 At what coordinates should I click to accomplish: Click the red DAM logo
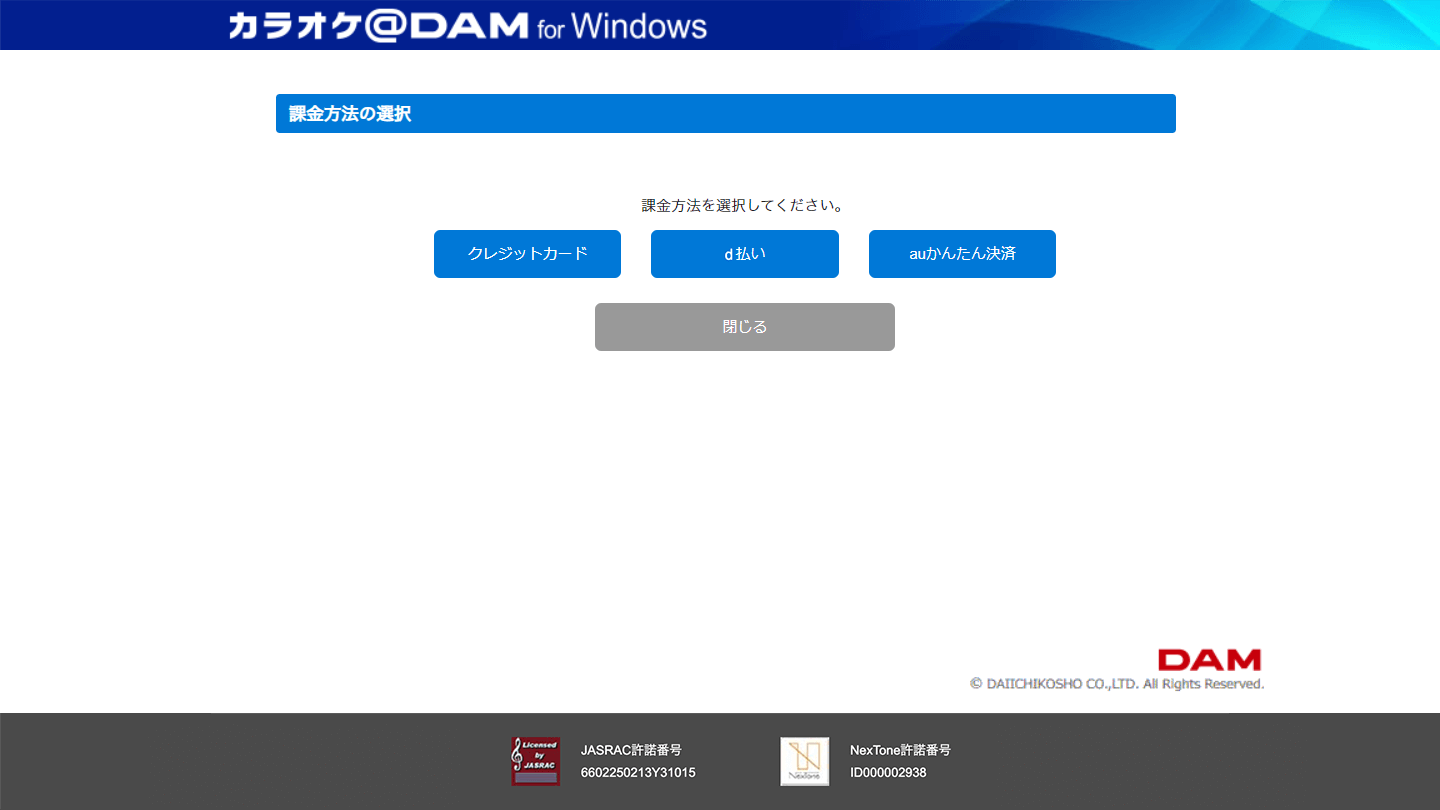point(1210,660)
